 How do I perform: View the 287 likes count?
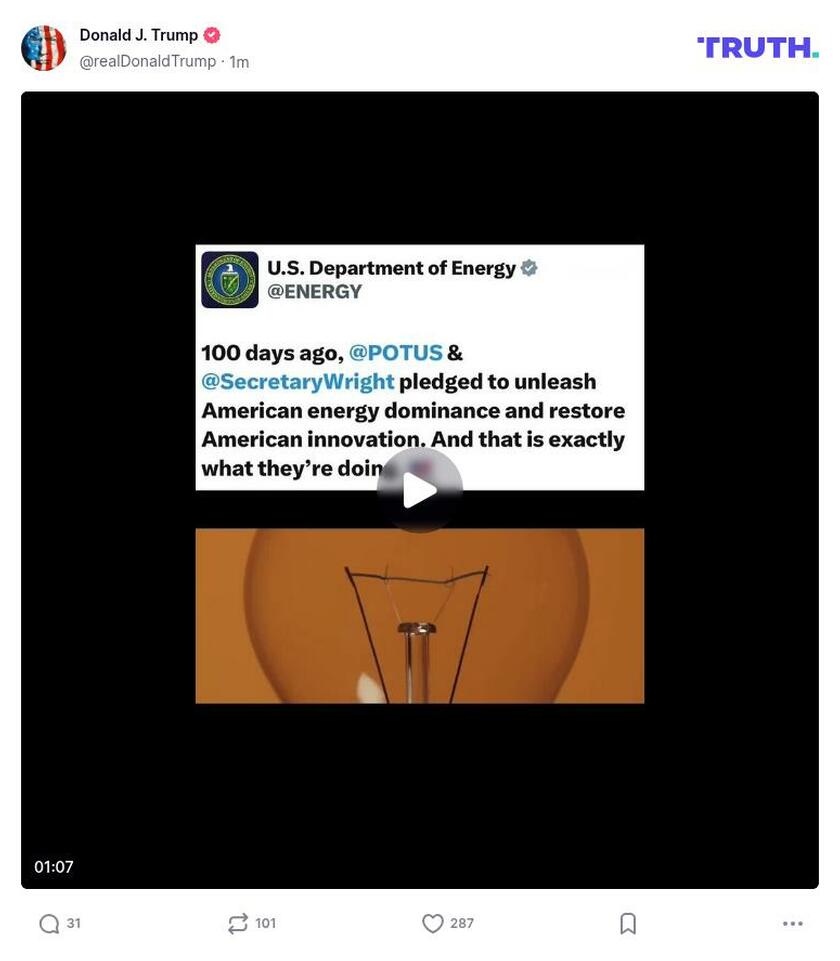tap(462, 923)
